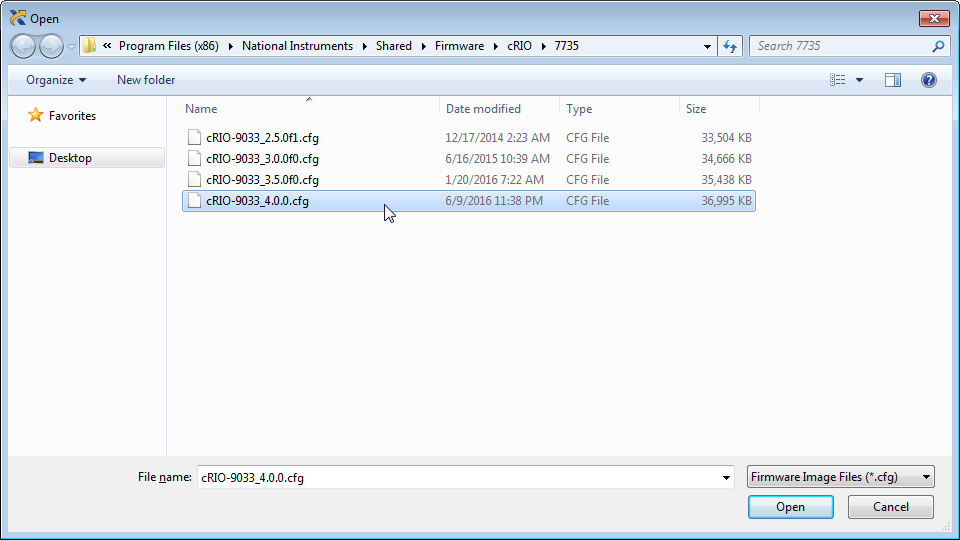Click the 7735 breadcrumb folder
960x540 pixels.
(566, 46)
